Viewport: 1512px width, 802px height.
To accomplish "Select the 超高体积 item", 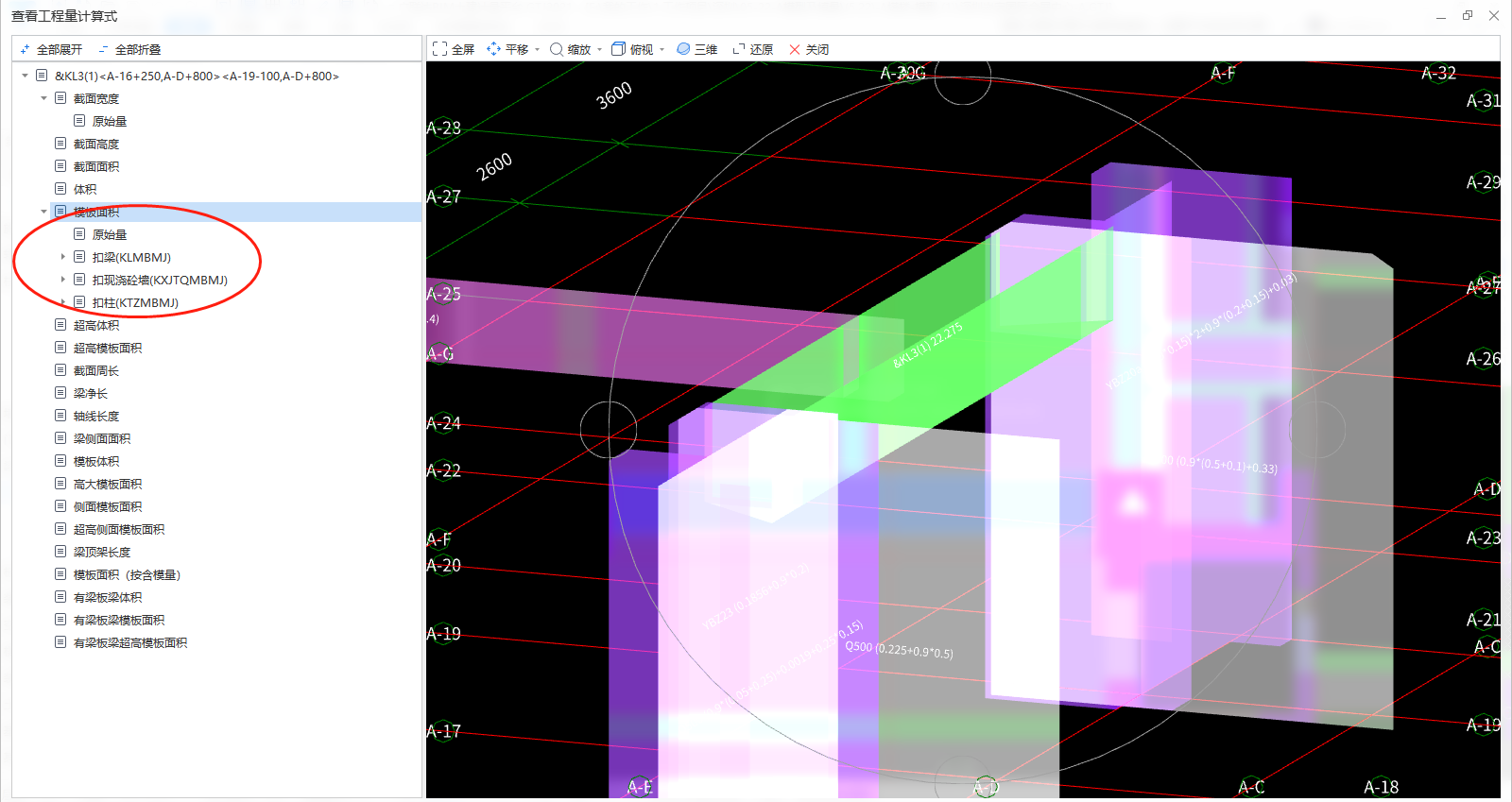I will [96, 325].
